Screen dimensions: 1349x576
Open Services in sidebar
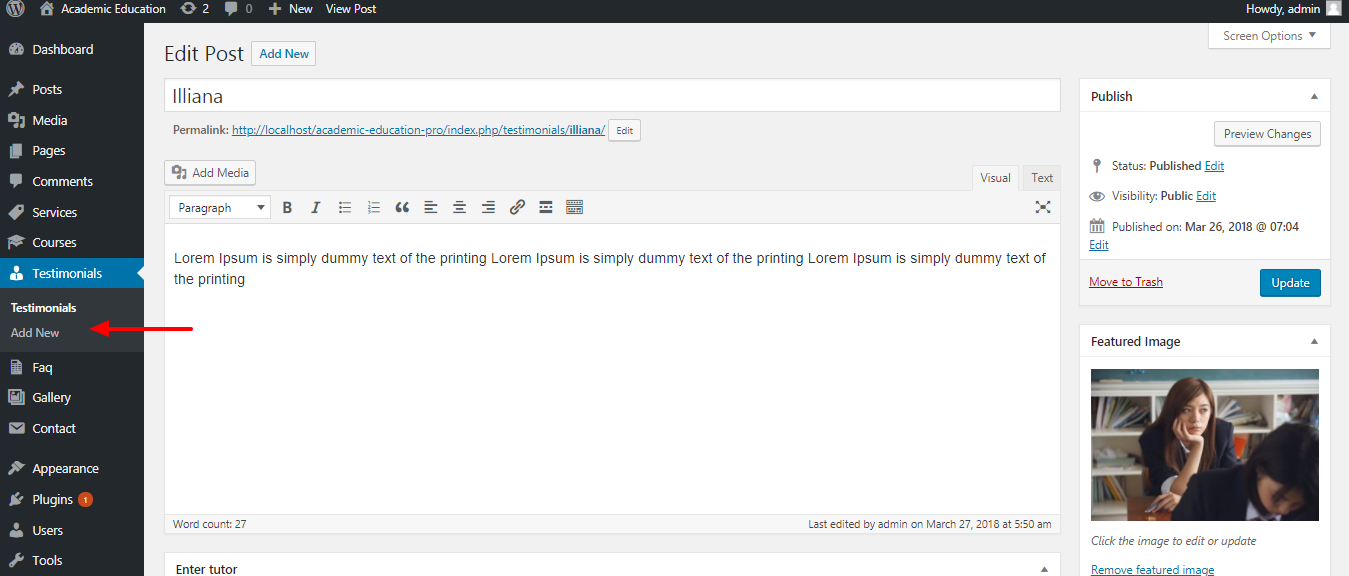coord(72,212)
